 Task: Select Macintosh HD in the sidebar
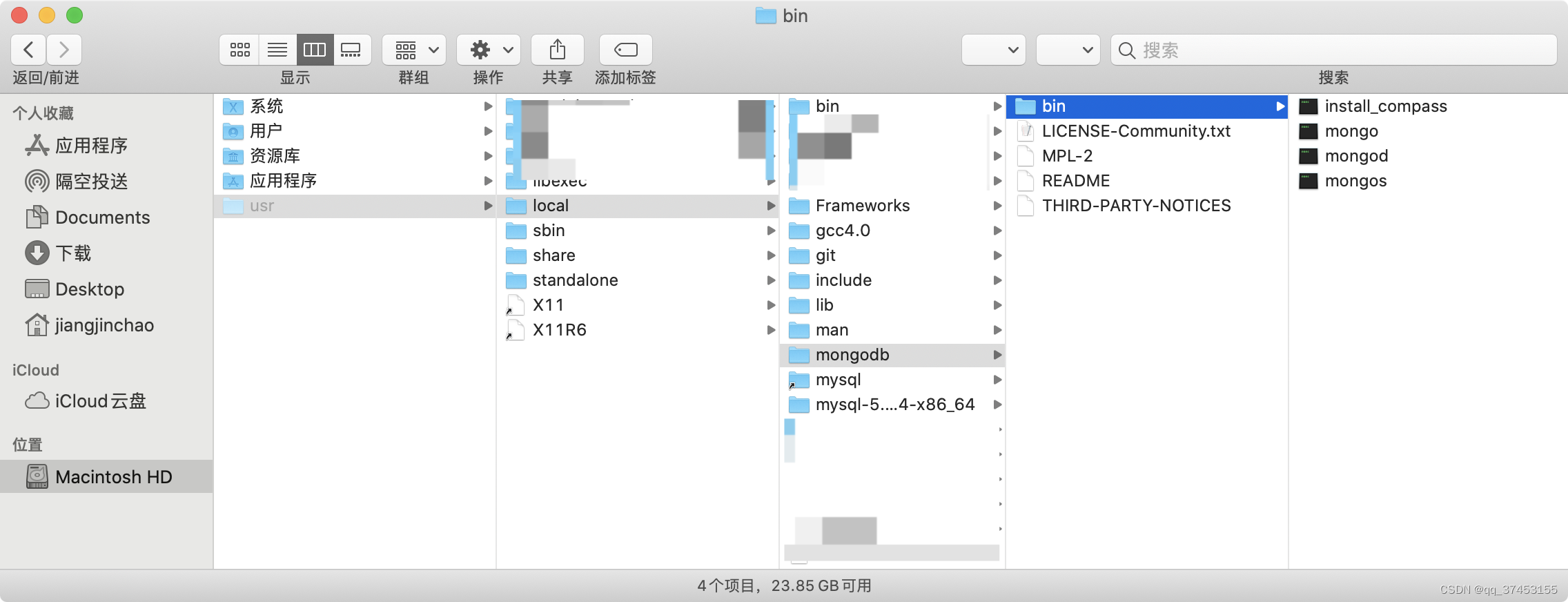tap(106, 477)
